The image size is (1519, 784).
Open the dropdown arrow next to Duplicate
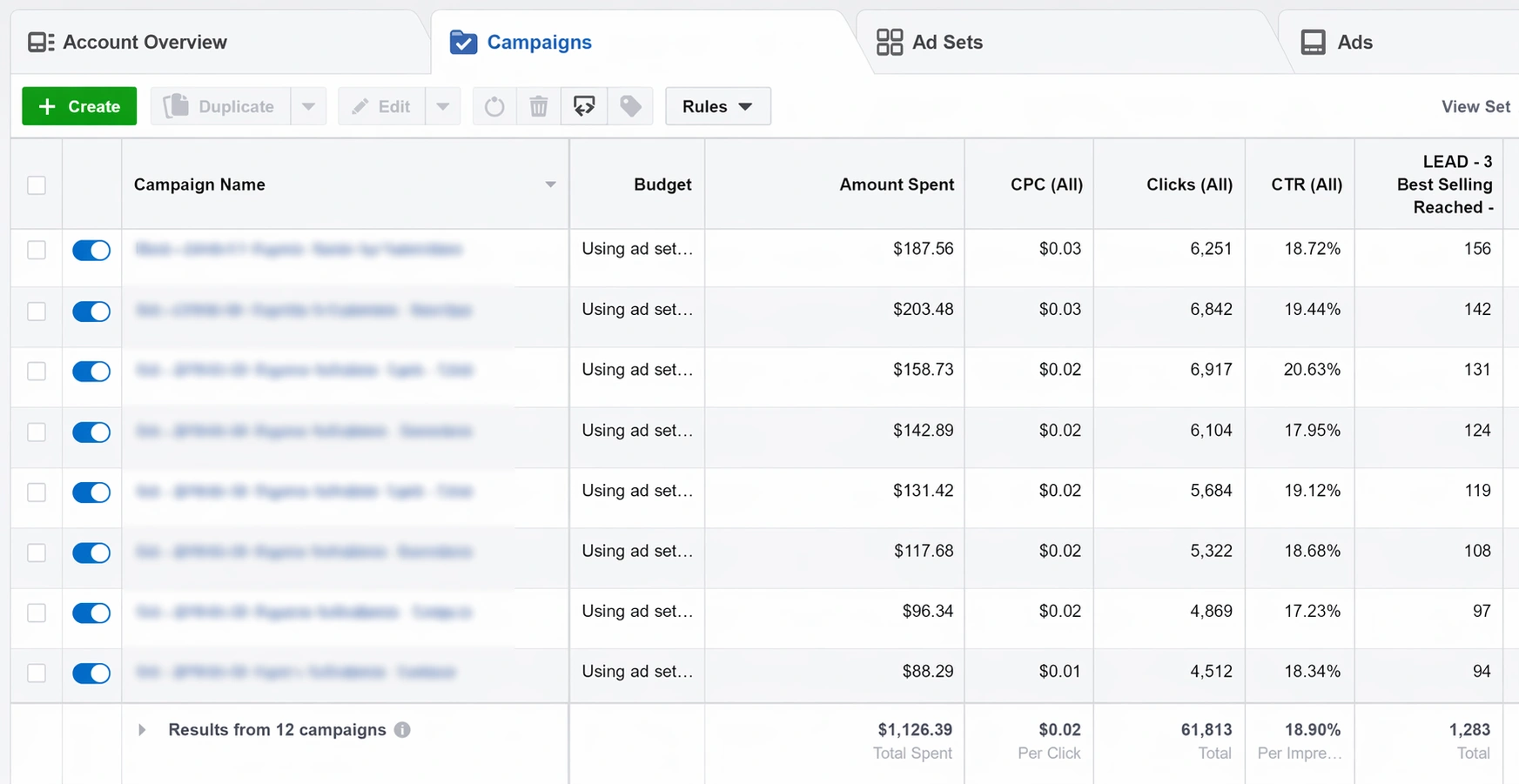[x=308, y=106]
